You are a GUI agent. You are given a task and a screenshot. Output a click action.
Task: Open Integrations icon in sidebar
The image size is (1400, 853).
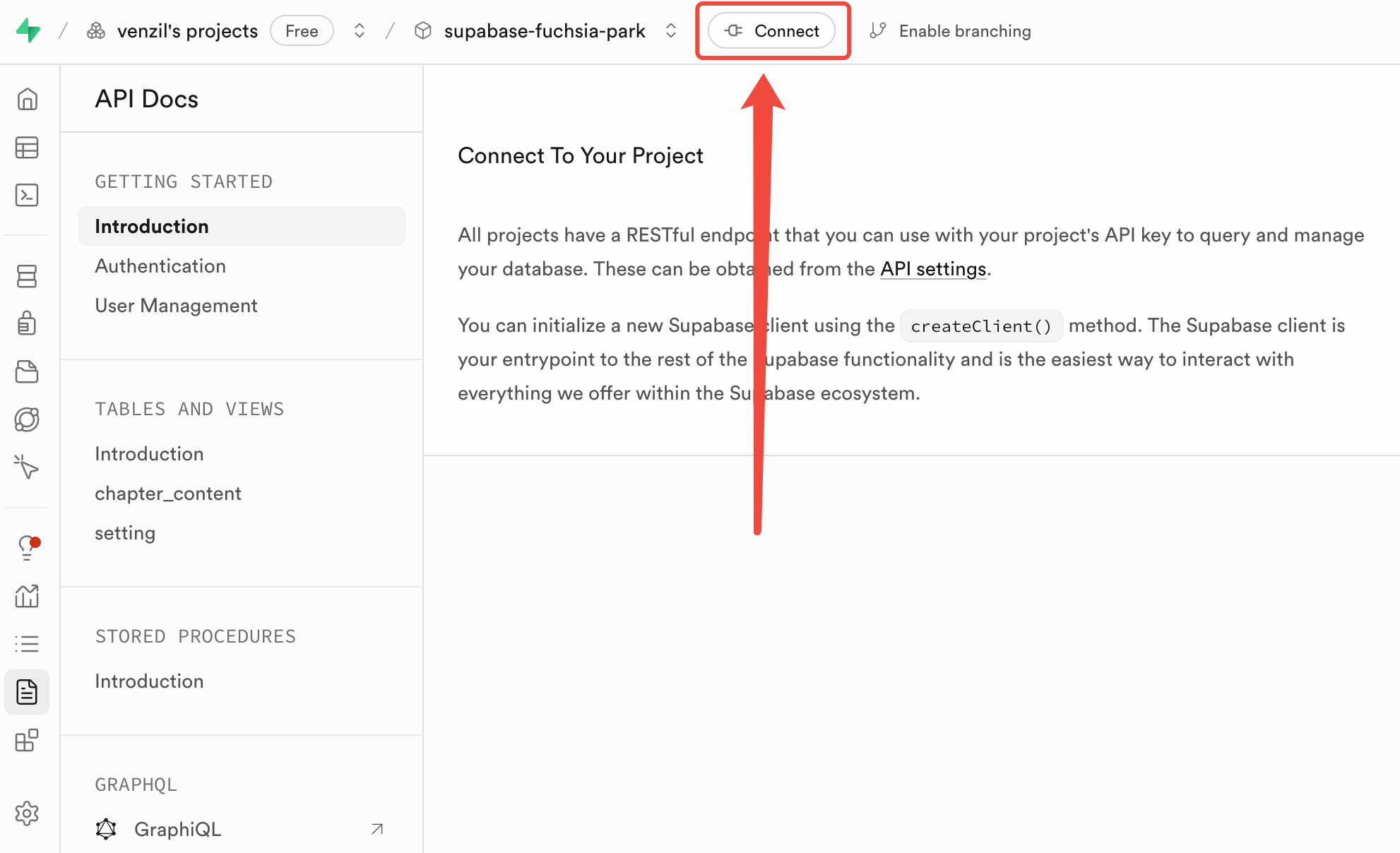pos(27,740)
